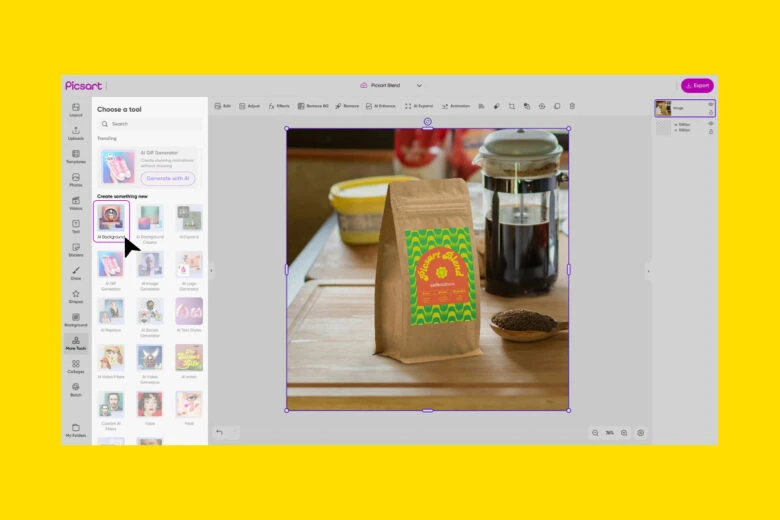
Task: Click the Remove BG tool in the toolbar
Action: pyautogui.click(x=313, y=105)
